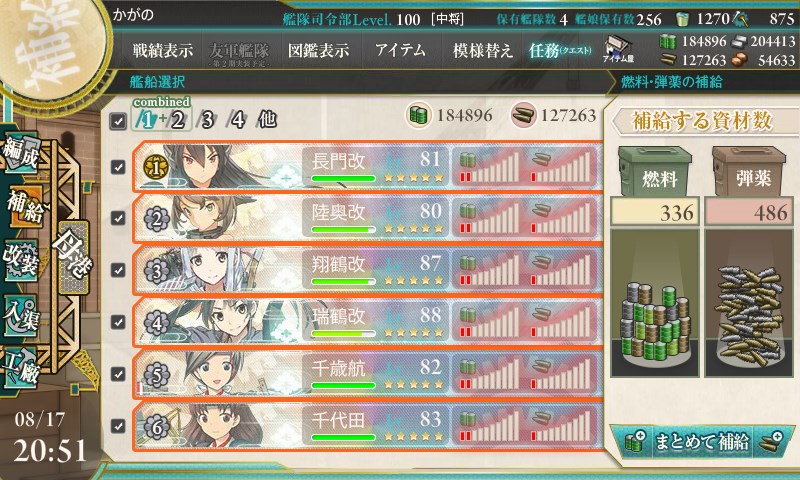
Task: Open the 戦績表示 battle record menu
Action: [163, 50]
